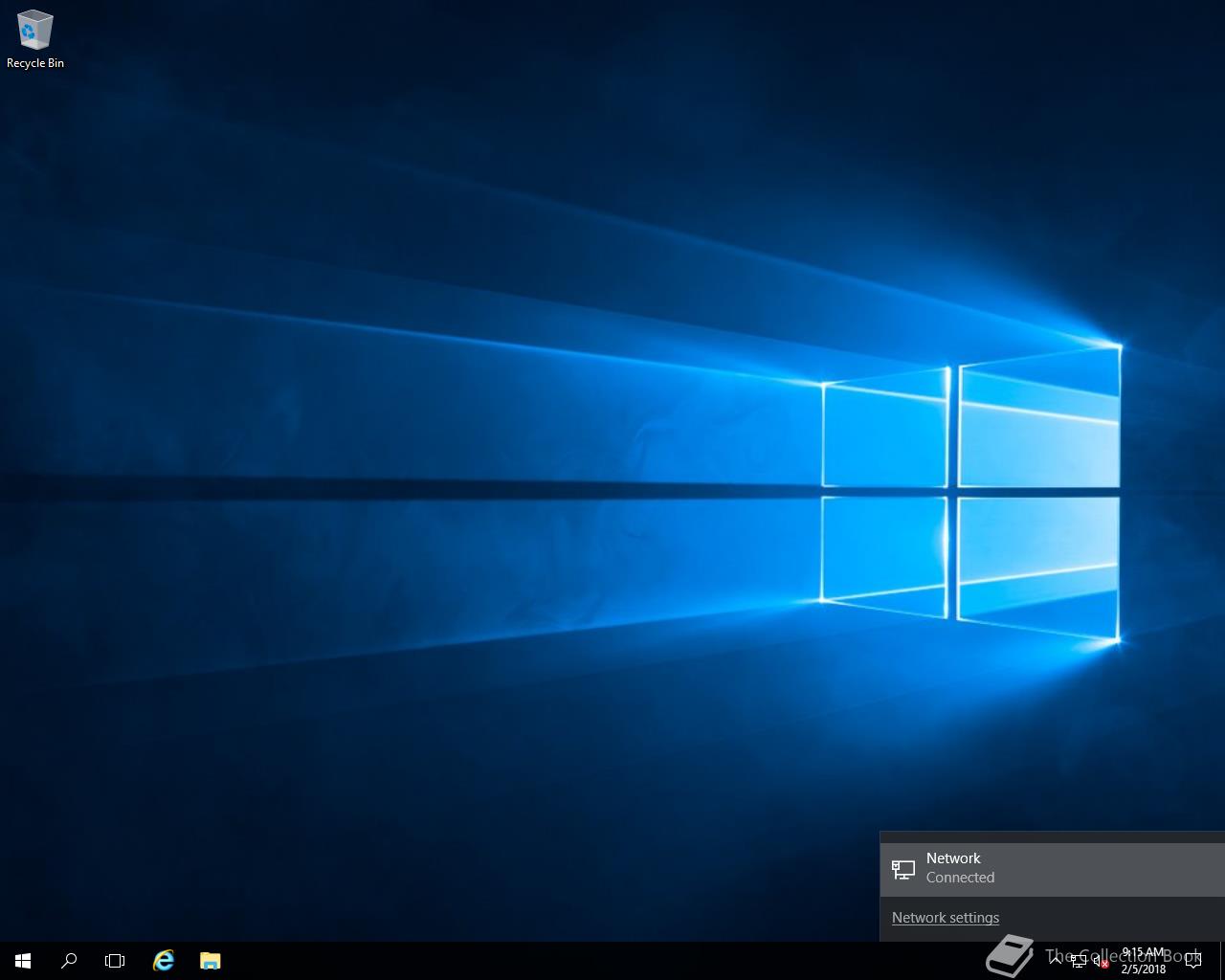Open File Explorer from taskbar
The width and height of the screenshot is (1225, 980).
pos(210,961)
